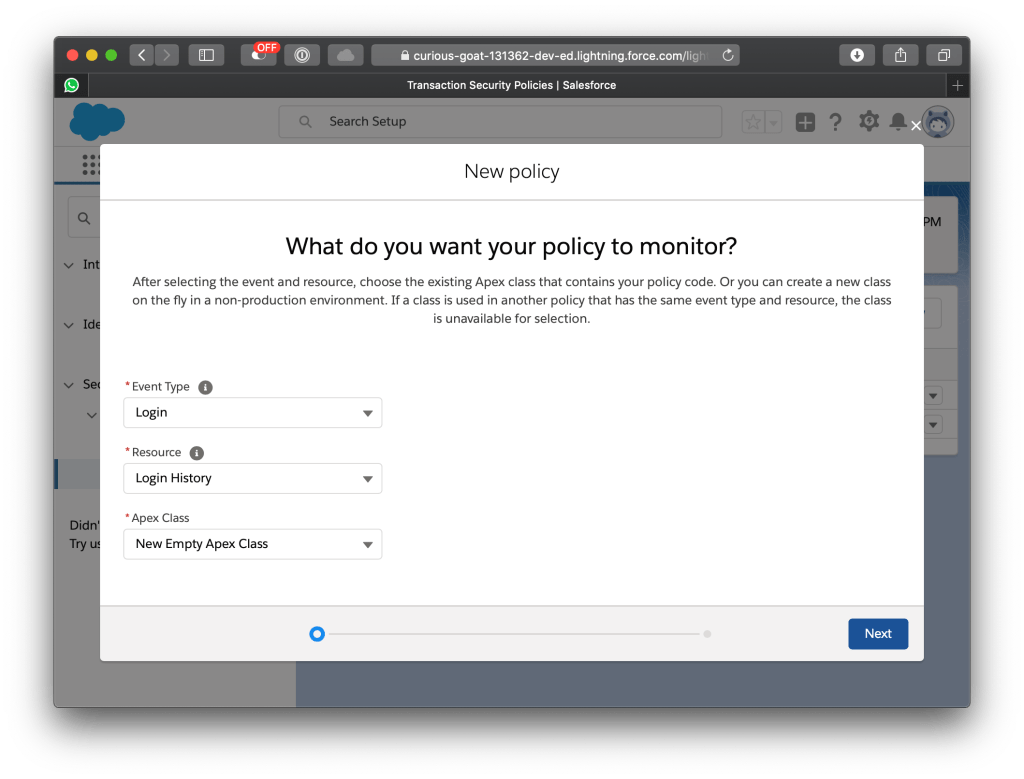Open the Event Type dropdown
The width and height of the screenshot is (1024, 779).
(x=252, y=413)
